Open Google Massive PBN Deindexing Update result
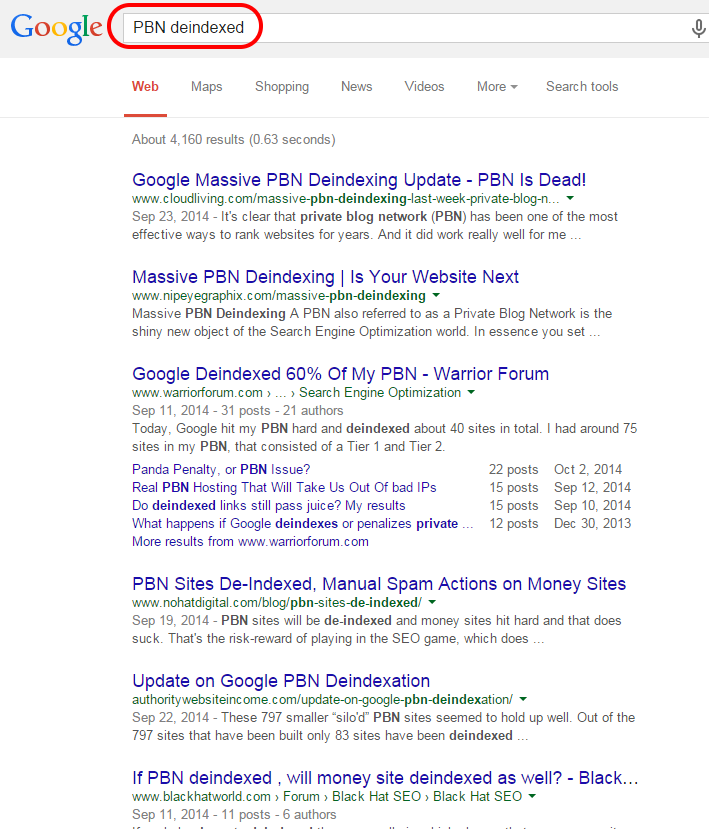The image size is (709, 829). pyautogui.click(x=359, y=180)
